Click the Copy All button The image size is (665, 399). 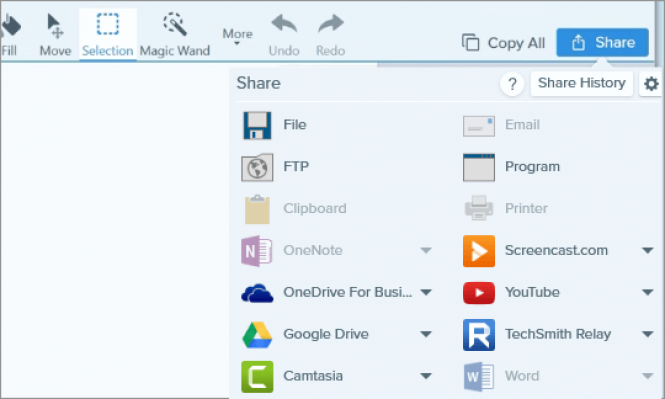[x=503, y=43]
